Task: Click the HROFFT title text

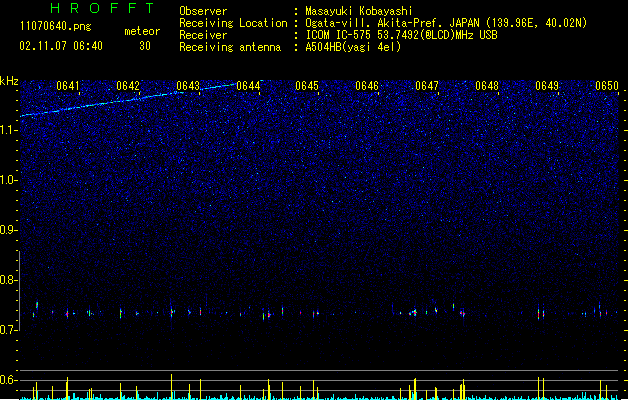Action: [102, 8]
